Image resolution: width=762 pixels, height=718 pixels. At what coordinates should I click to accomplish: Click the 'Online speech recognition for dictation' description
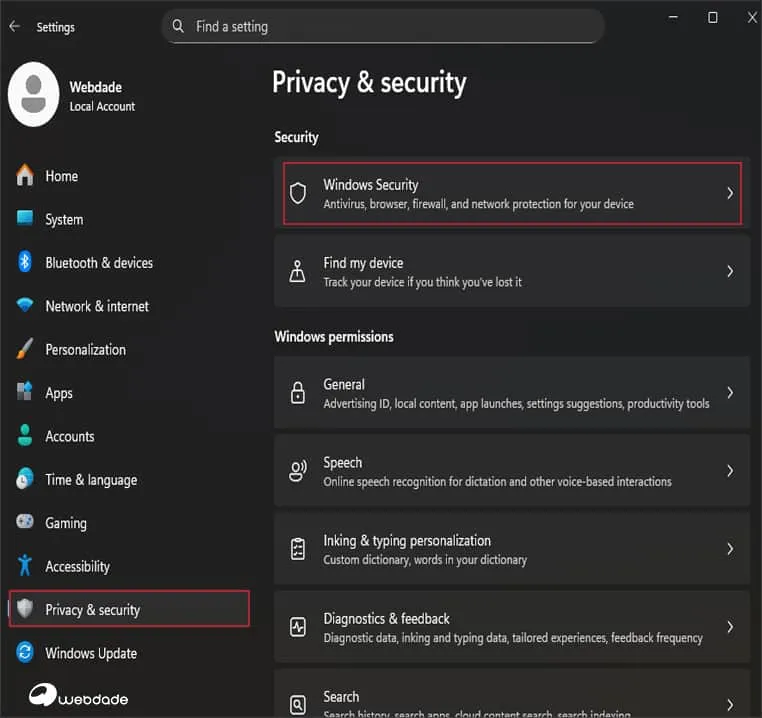coord(498,482)
